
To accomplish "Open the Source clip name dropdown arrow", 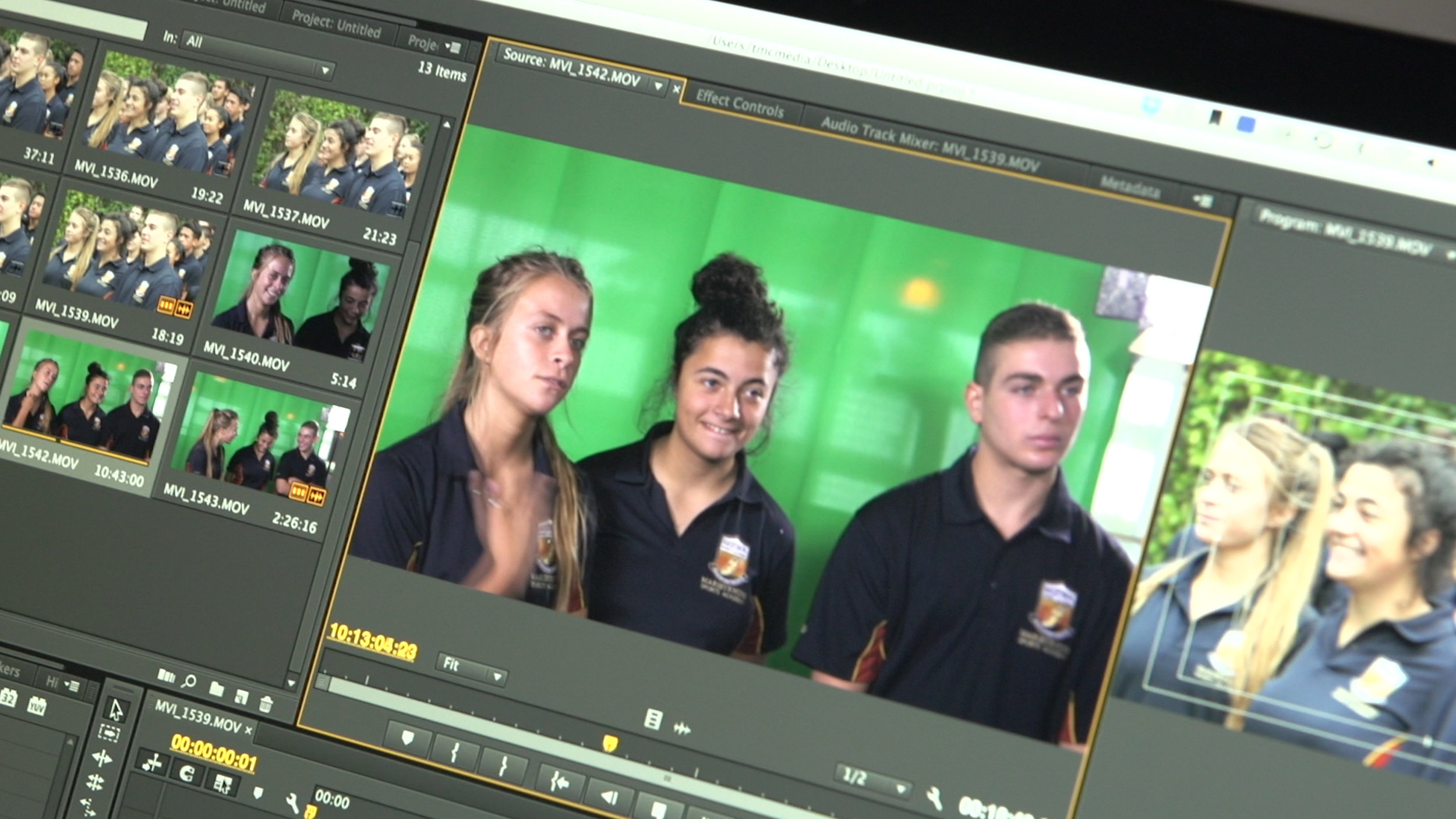I will coord(659,86).
